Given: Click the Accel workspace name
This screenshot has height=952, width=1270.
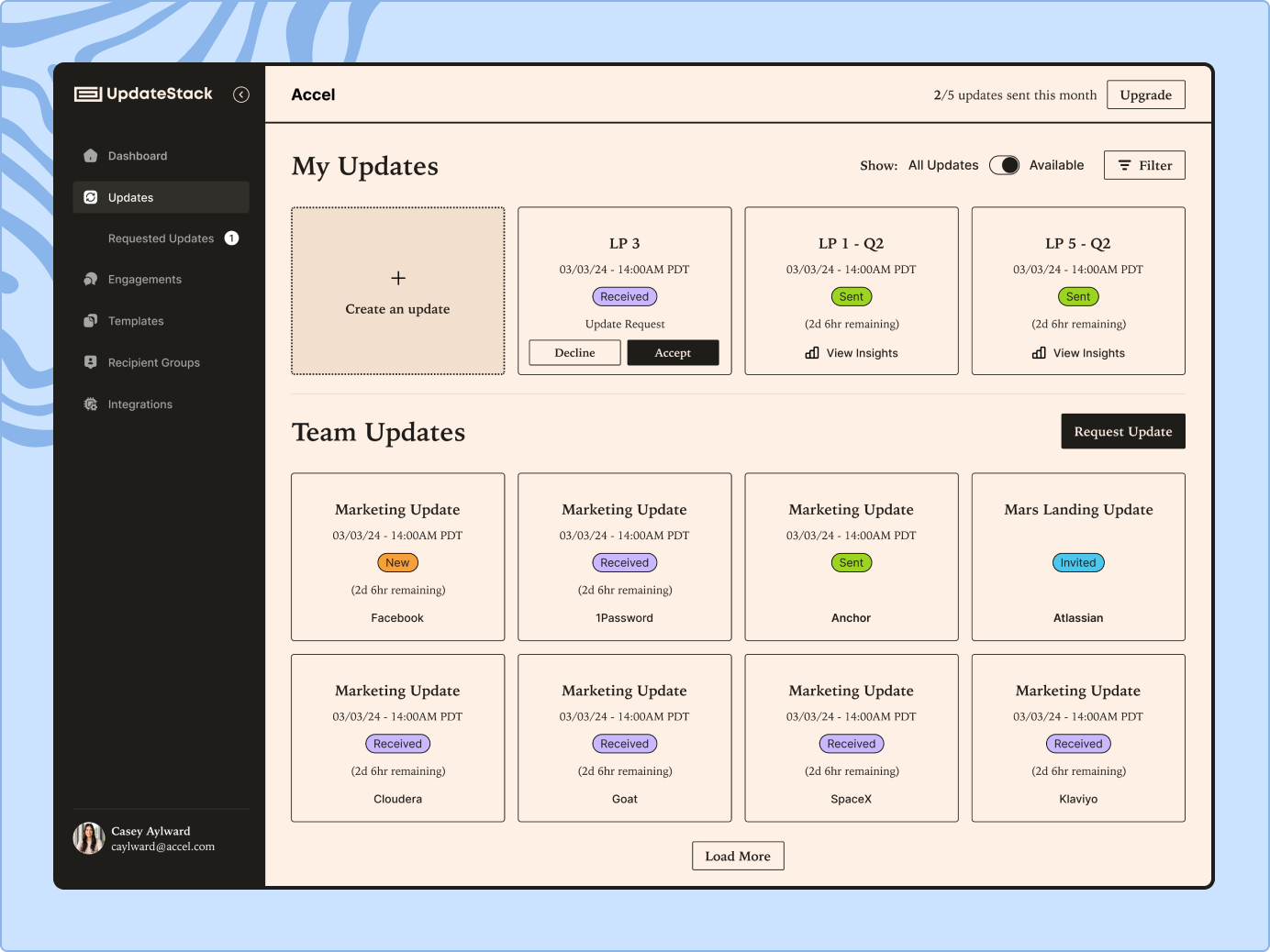Looking at the screenshot, I should point(313,94).
